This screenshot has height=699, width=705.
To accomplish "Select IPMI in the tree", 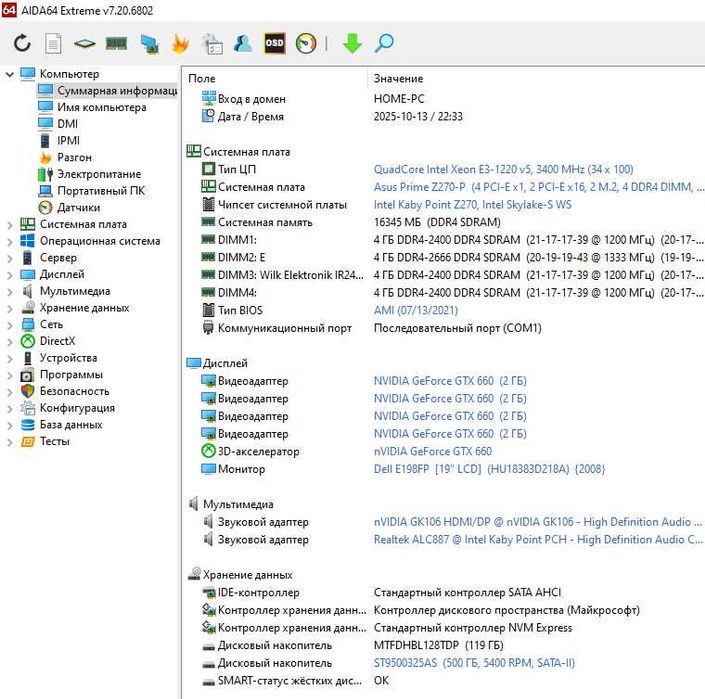I will [68, 141].
